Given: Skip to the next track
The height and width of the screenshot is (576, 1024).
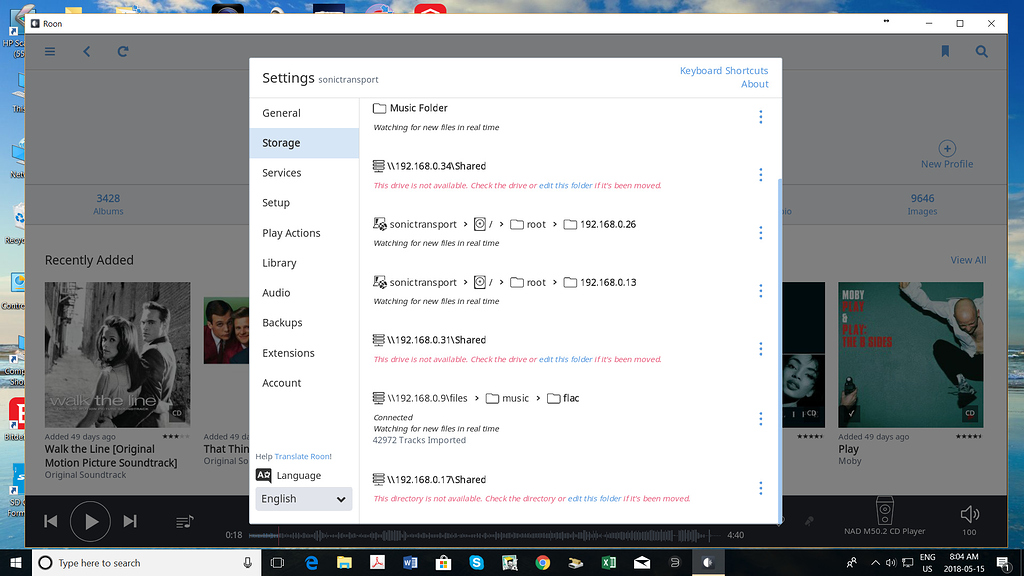Looking at the screenshot, I should click(x=129, y=521).
